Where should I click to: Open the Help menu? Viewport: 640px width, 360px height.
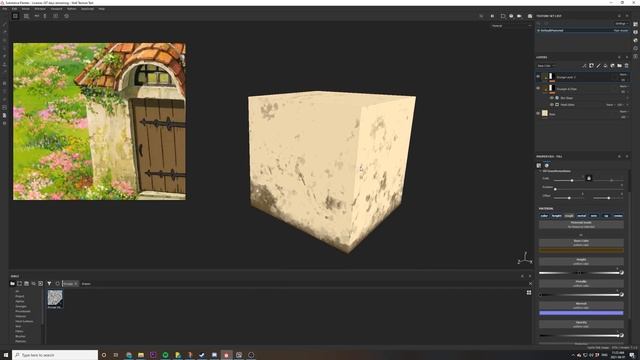(x=102, y=9)
